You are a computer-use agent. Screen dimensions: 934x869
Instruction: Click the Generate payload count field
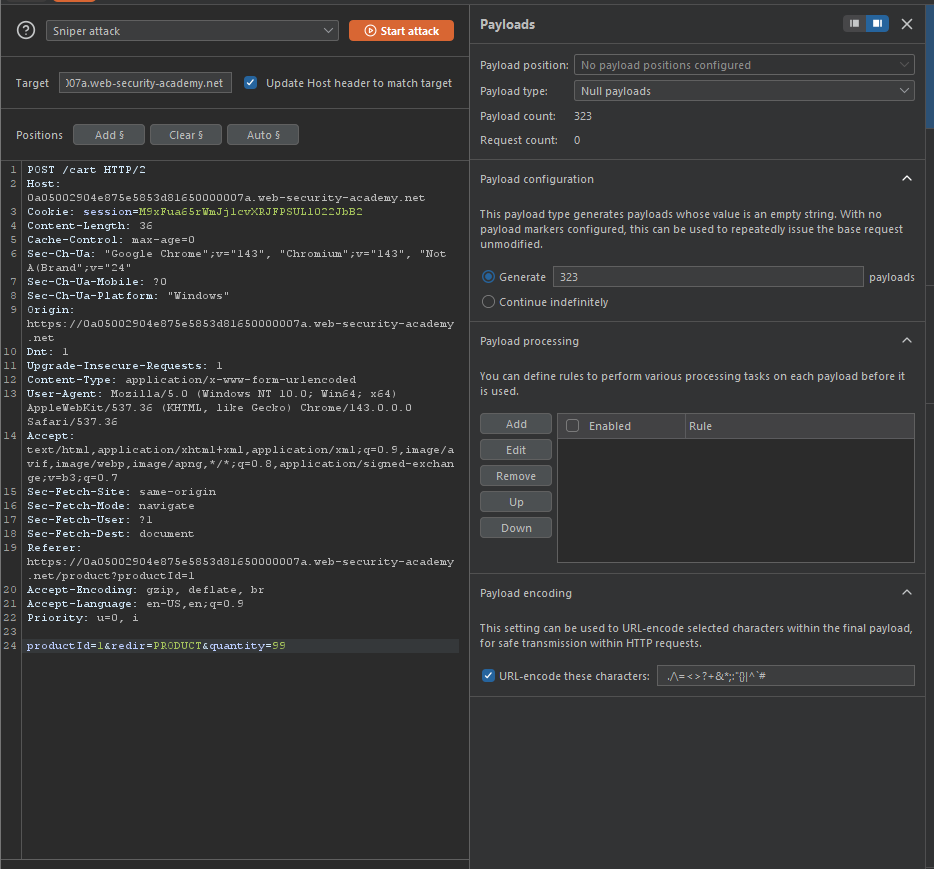coord(708,277)
